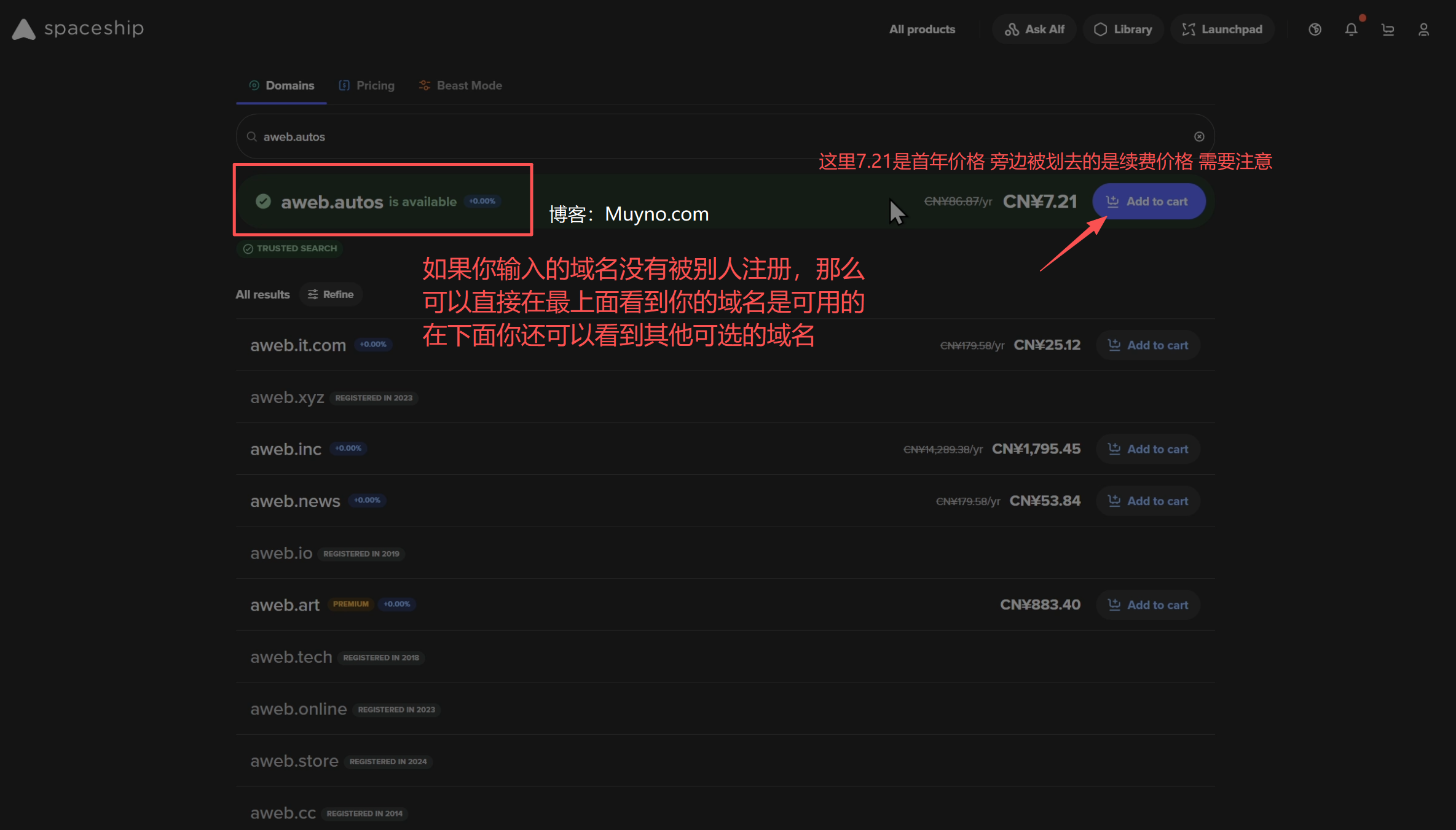Open the Library button
The width and height of the screenshot is (1456, 830).
click(x=1123, y=29)
